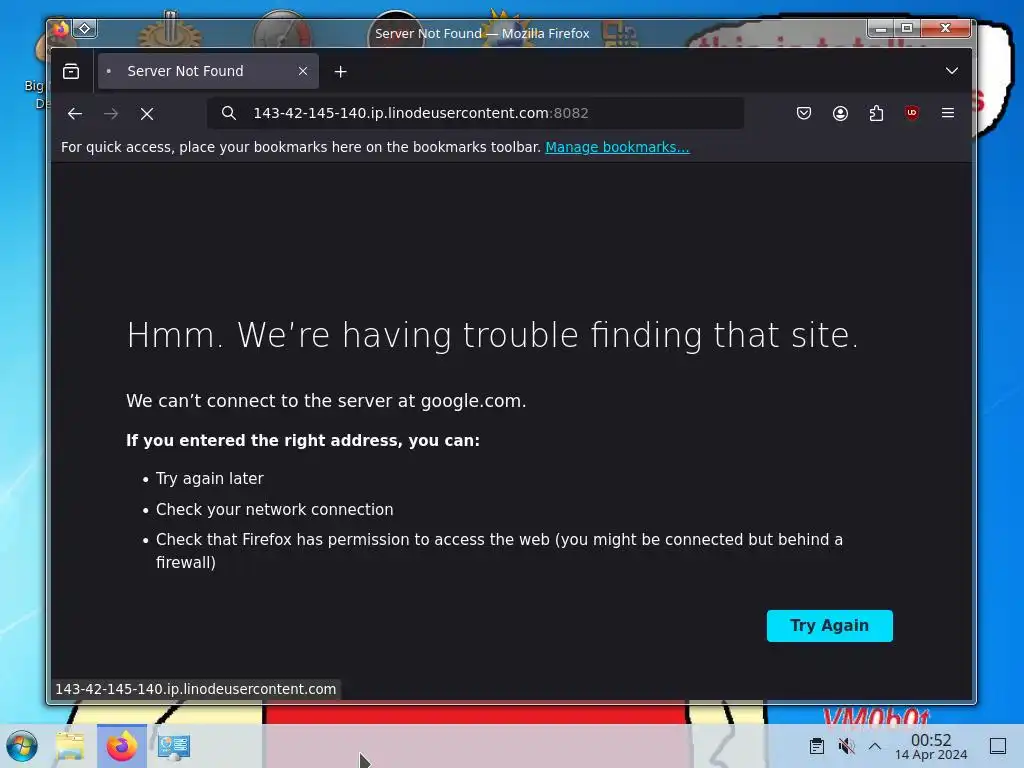Toggle the muted volume tray icon

coord(846,746)
